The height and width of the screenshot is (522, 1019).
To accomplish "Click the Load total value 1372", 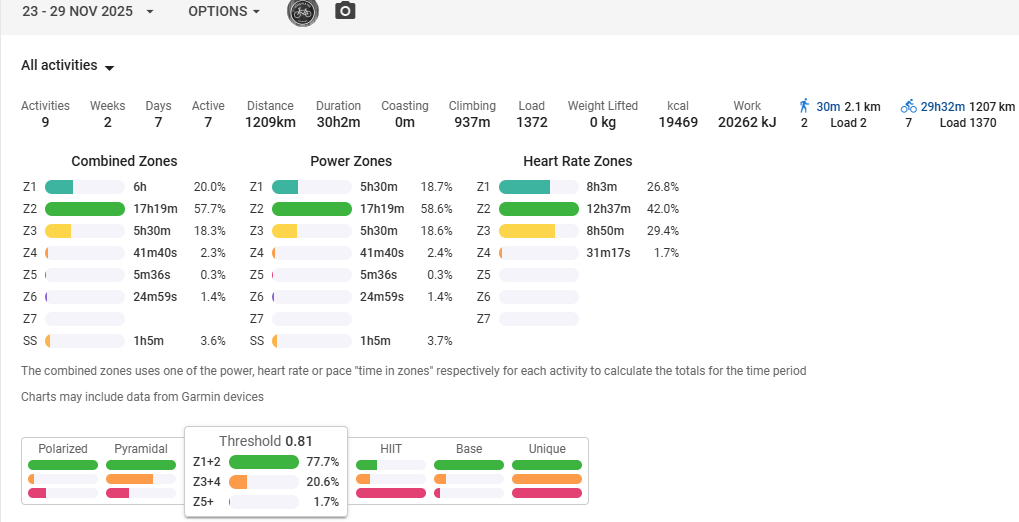I will [531, 123].
